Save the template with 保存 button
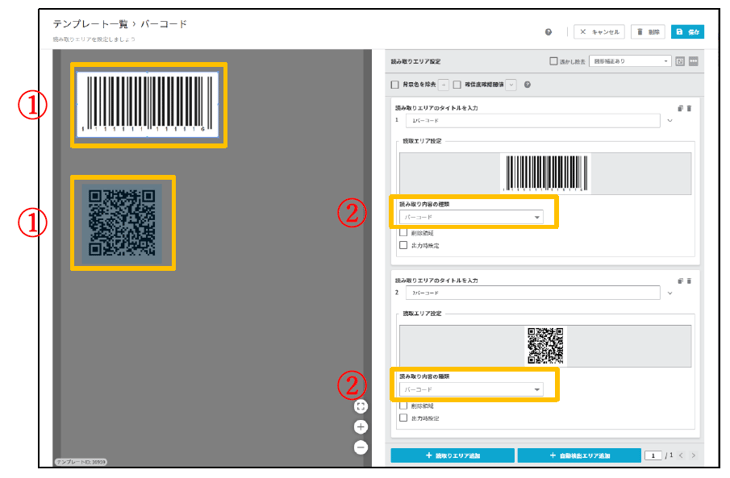This screenshot has height=478, width=730. (x=688, y=32)
